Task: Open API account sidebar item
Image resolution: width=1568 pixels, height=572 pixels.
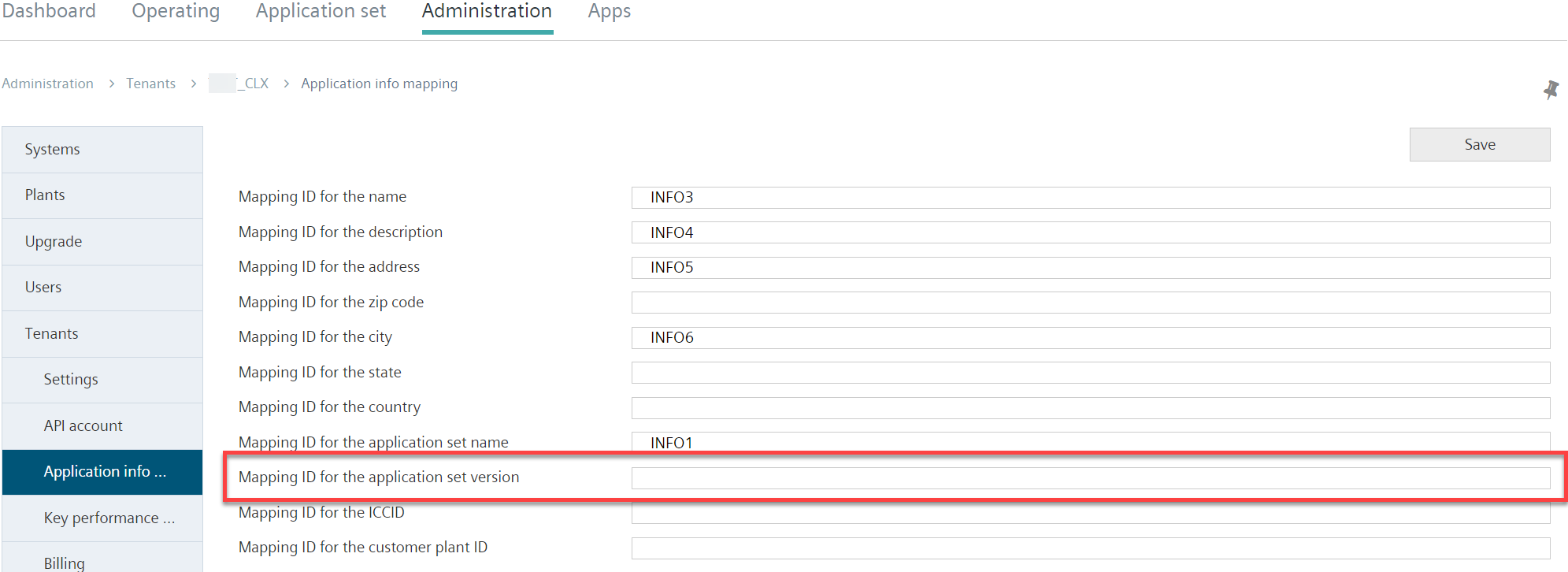Action: click(x=102, y=426)
